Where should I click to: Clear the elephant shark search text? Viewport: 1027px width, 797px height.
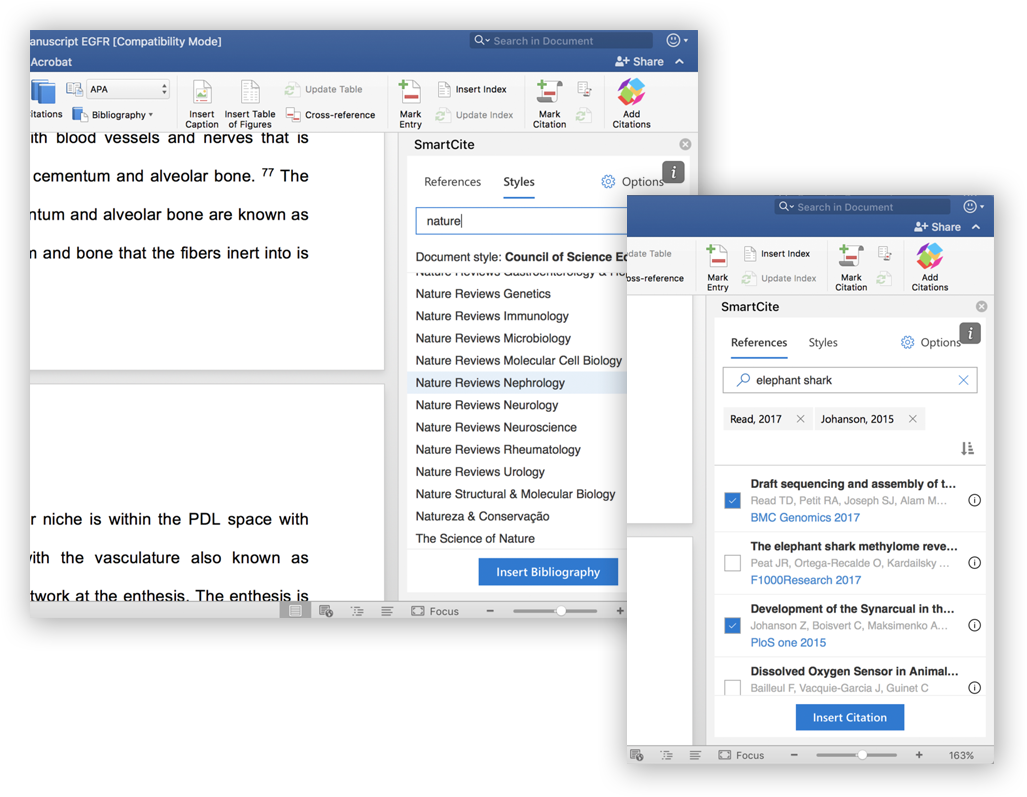pos(963,380)
